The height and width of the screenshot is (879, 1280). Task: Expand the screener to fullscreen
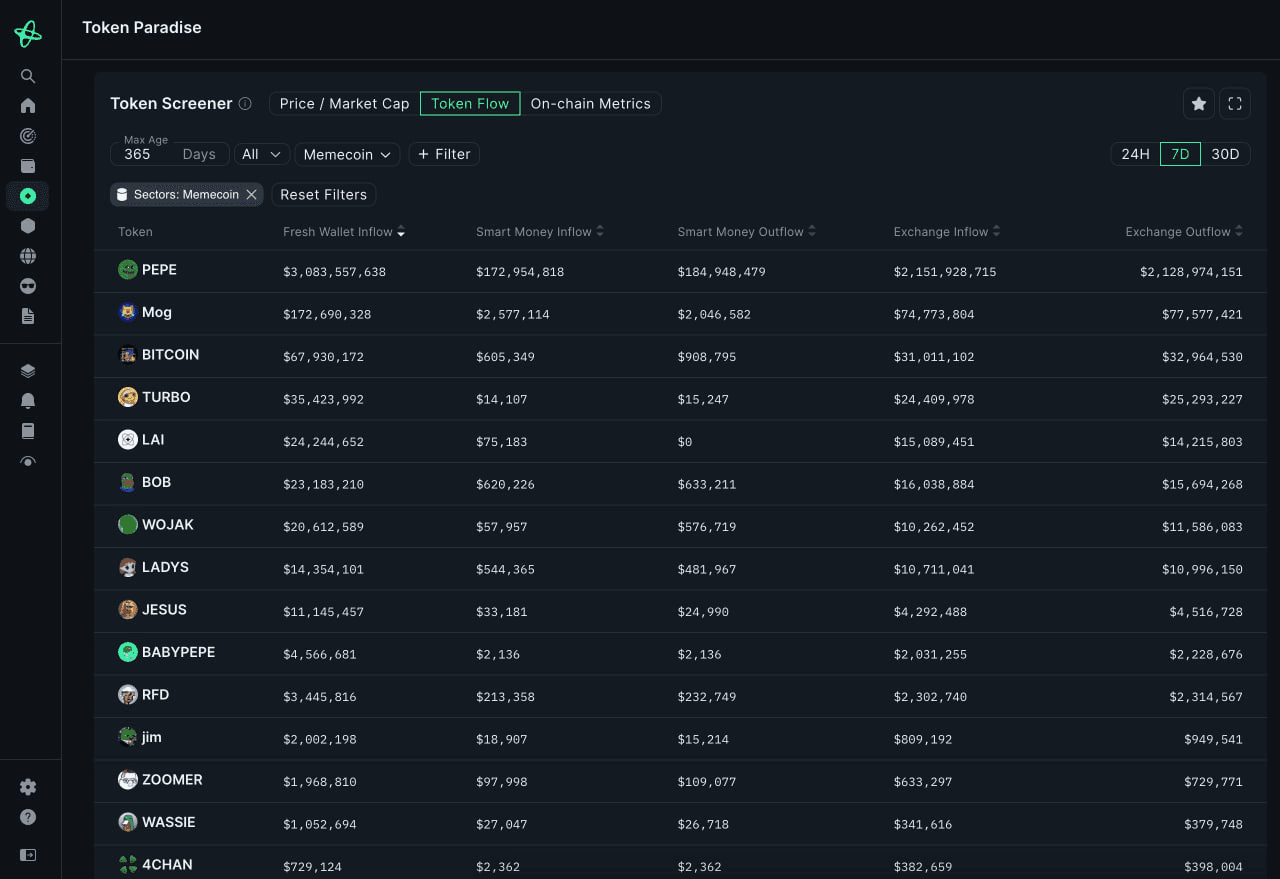[x=1235, y=104]
